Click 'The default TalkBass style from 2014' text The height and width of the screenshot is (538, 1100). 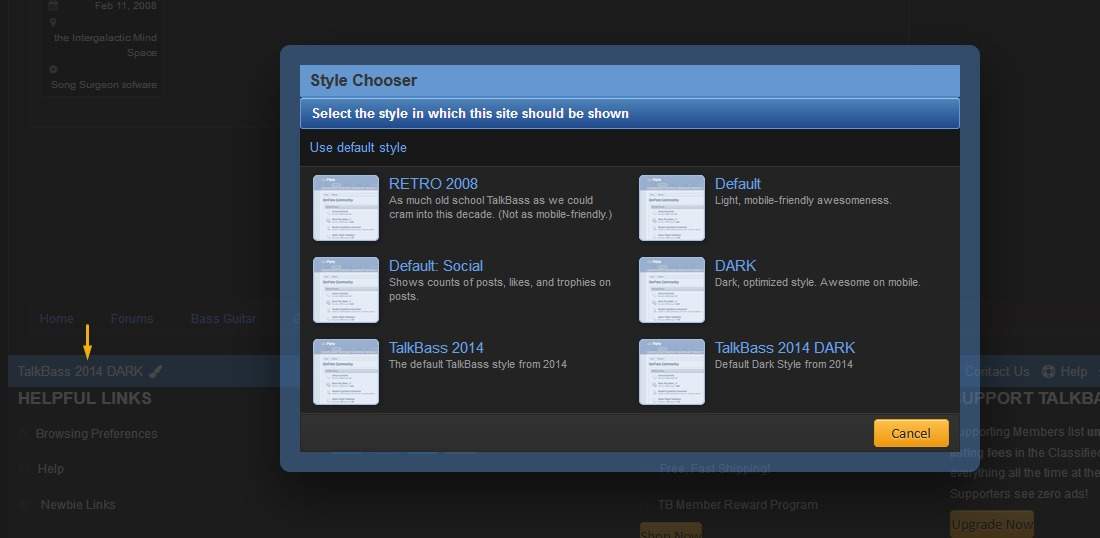[478, 364]
